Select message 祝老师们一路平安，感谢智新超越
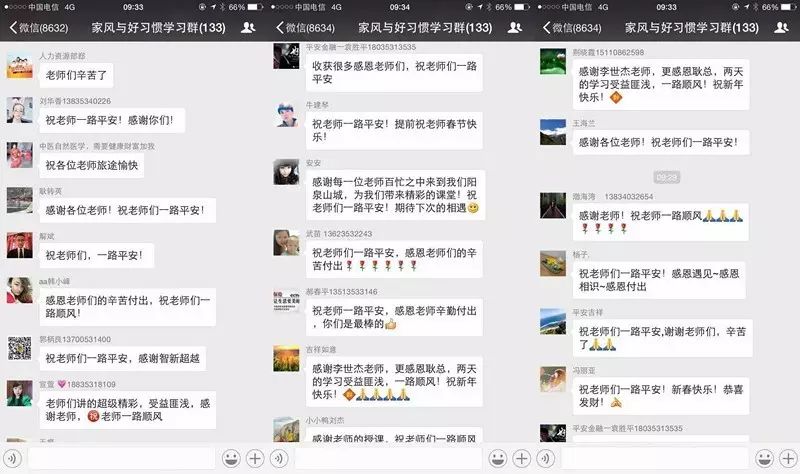The width and height of the screenshot is (800, 474). point(123,358)
